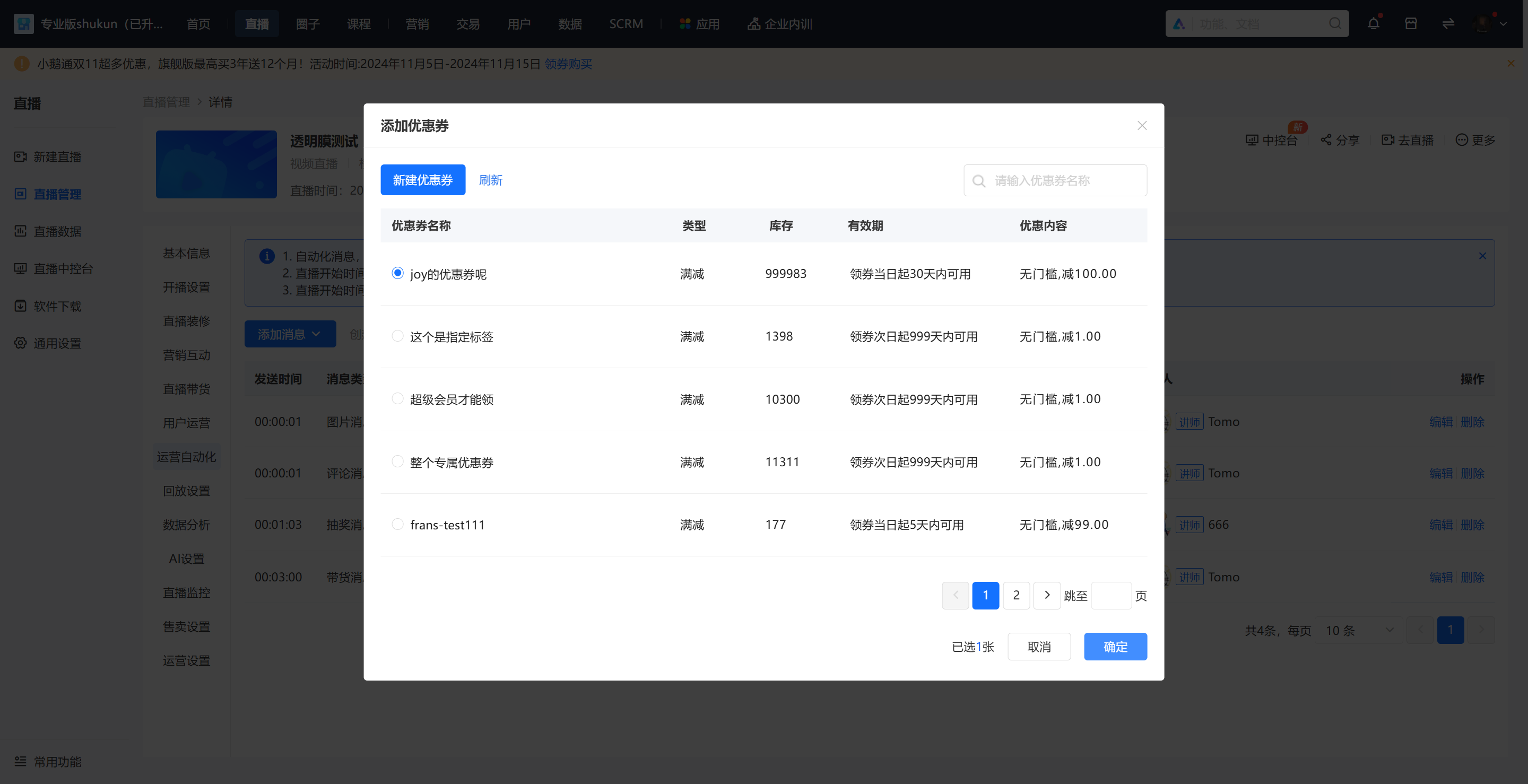1528x784 pixels.
Task: Click the switch account arrows icon
Action: [1448, 24]
